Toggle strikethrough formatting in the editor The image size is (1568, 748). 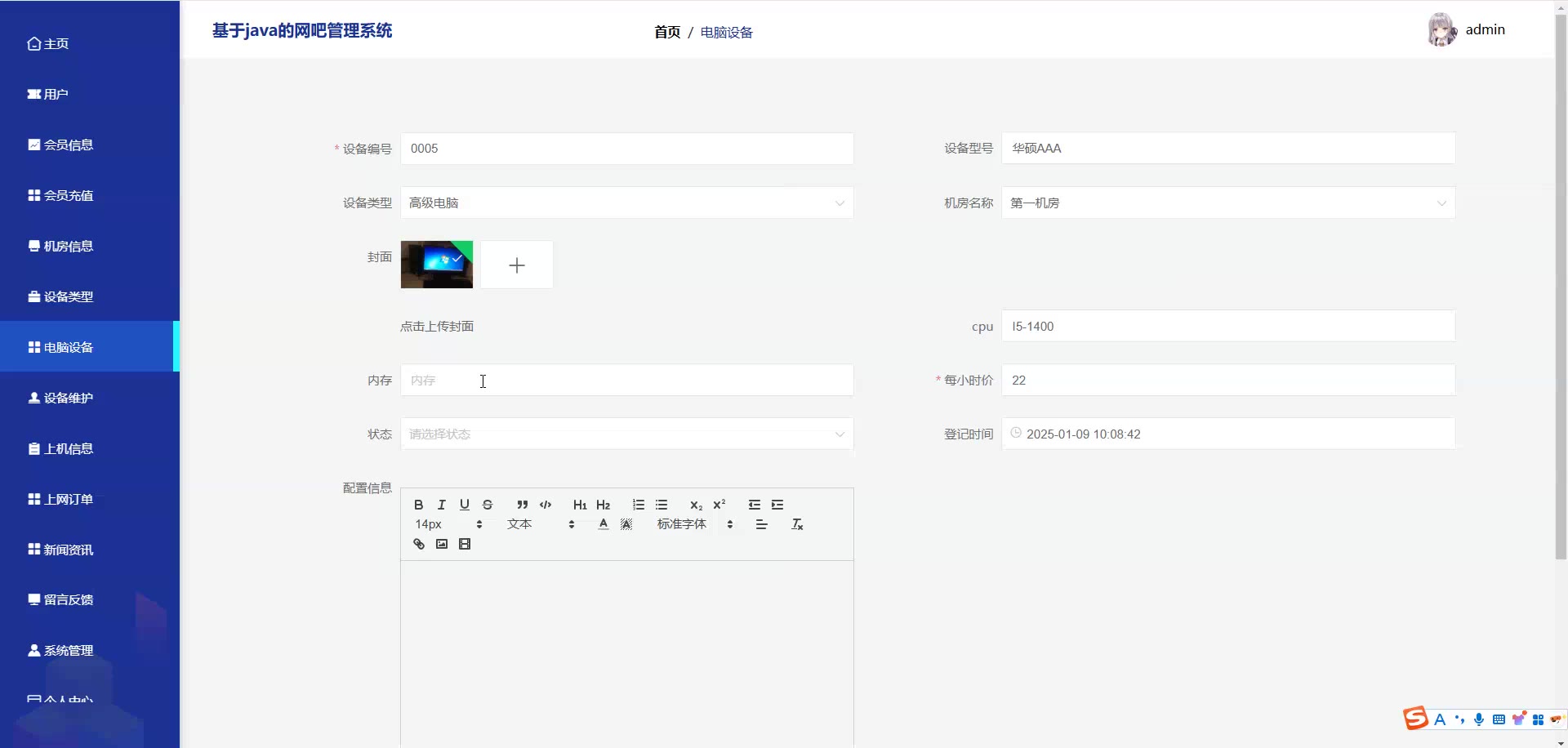point(488,505)
